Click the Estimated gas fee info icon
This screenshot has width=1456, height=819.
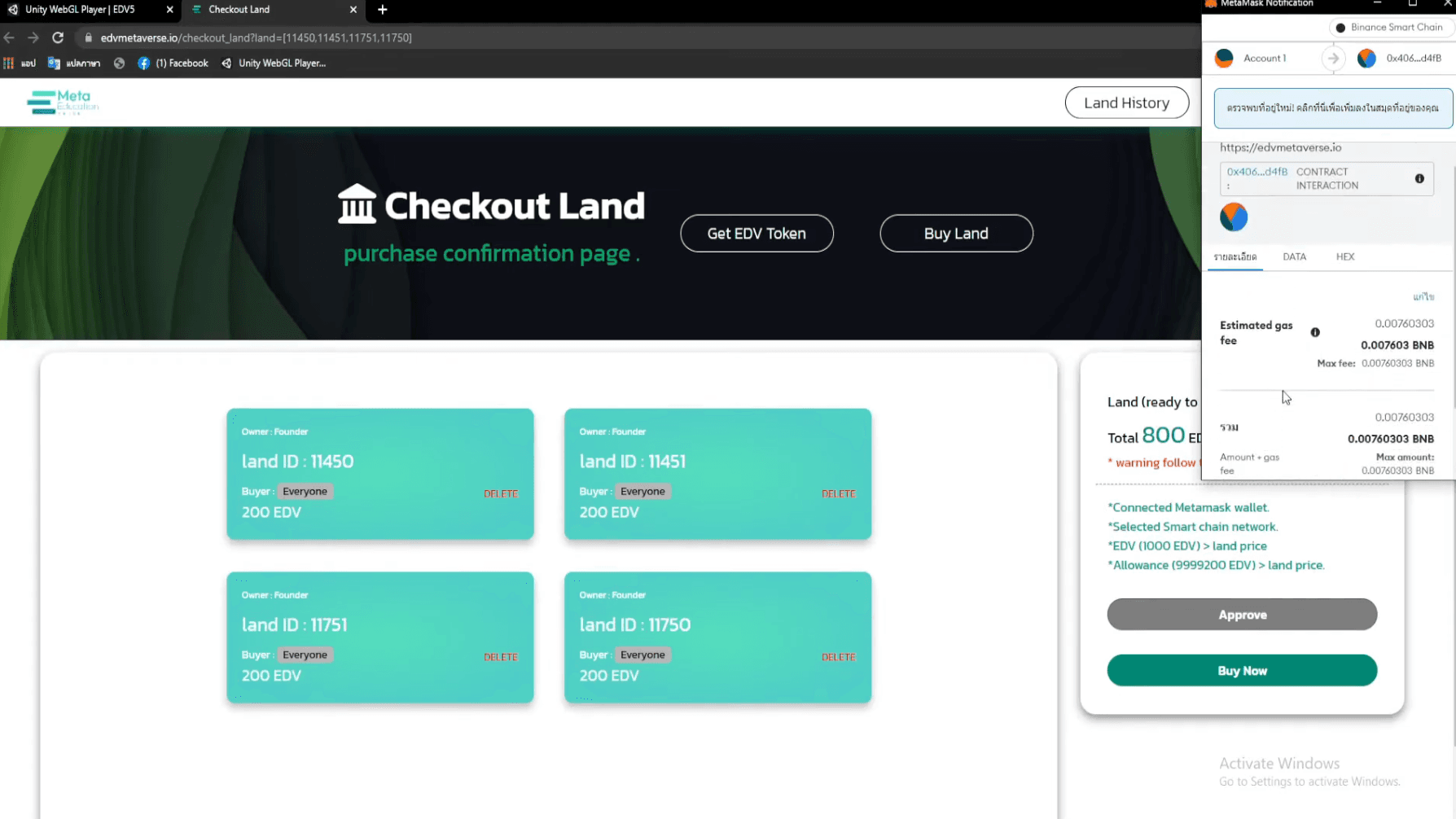(1315, 332)
